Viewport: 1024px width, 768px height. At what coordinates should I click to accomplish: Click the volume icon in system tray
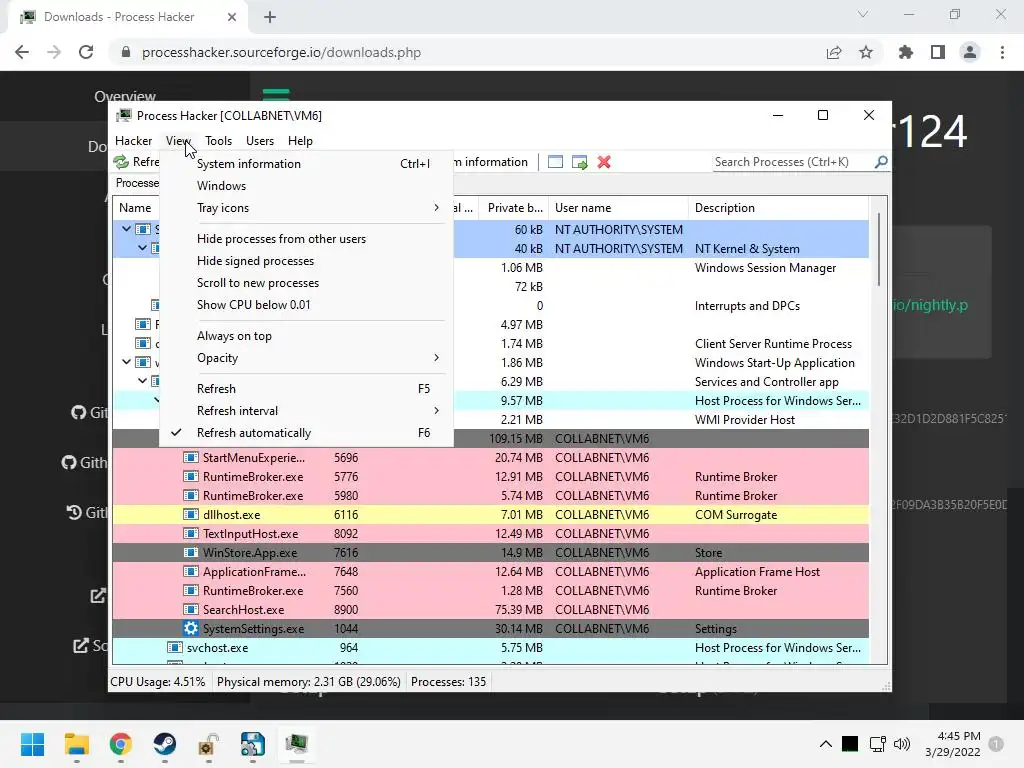[x=902, y=744]
